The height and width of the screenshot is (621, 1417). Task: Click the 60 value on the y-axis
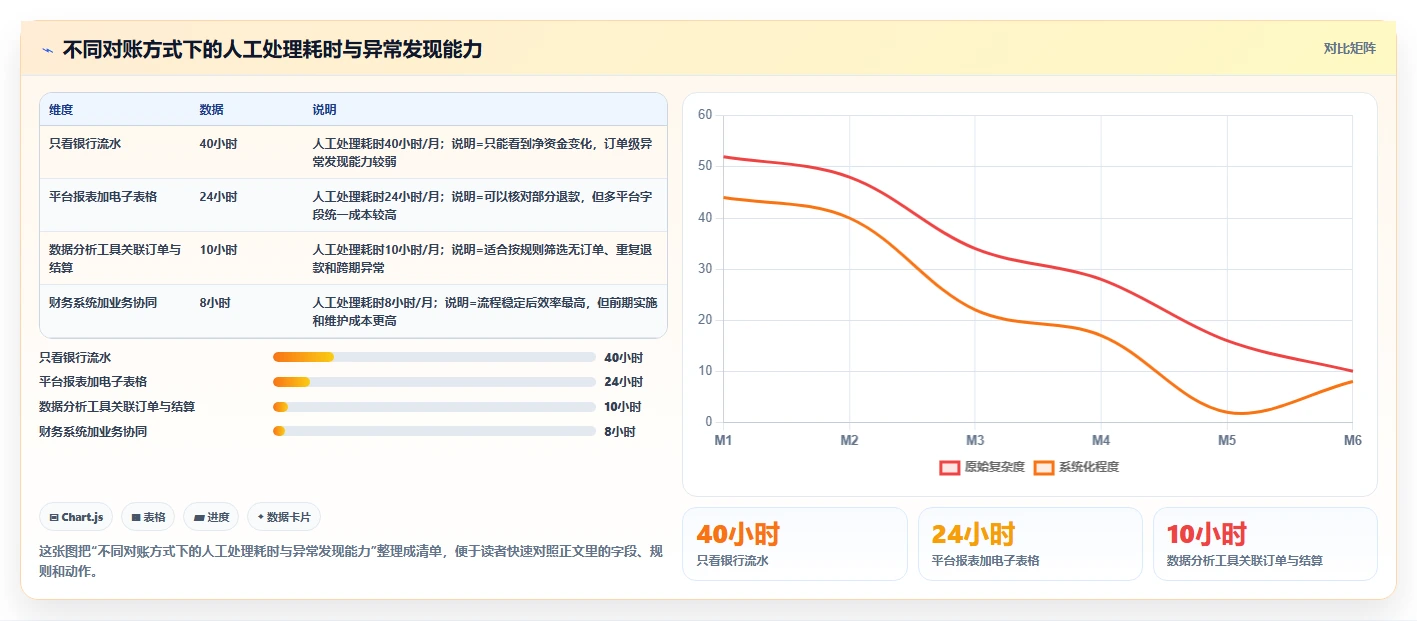tap(705, 115)
